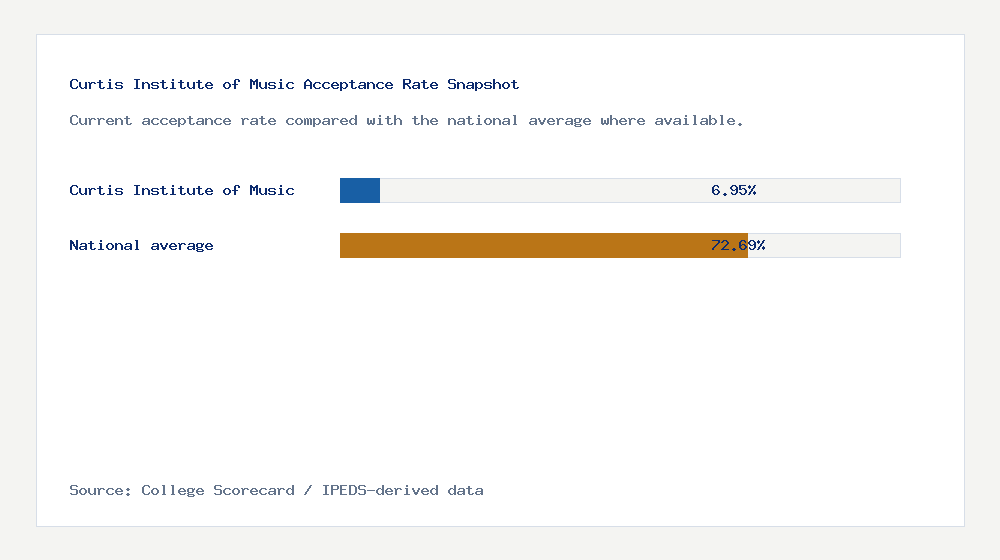Click the 6.95% value label
The width and height of the screenshot is (1000, 560).
[733, 190]
